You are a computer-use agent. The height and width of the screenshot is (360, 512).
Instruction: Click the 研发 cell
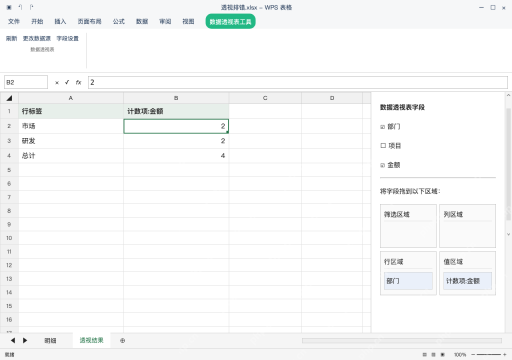(71, 141)
